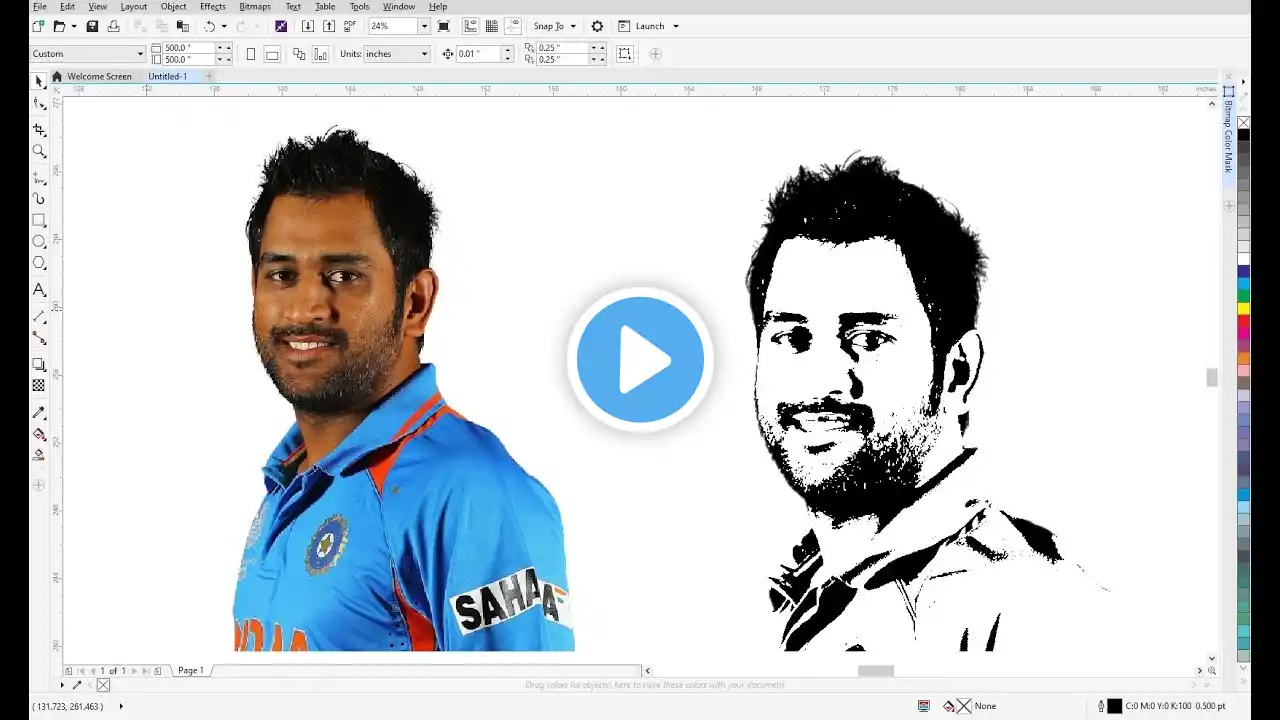Select the Ellipse tool
This screenshot has width=1280, height=720.
[39, 241]
